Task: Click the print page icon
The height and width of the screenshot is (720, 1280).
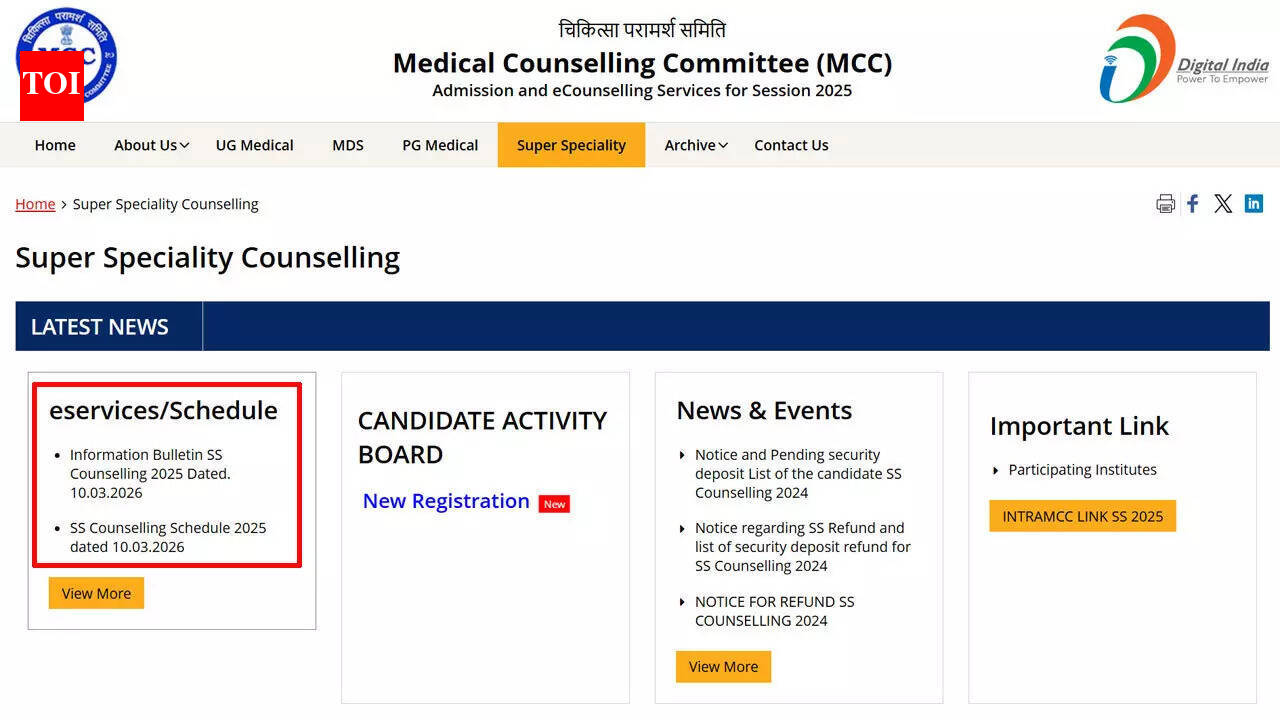Action: 1165,203
